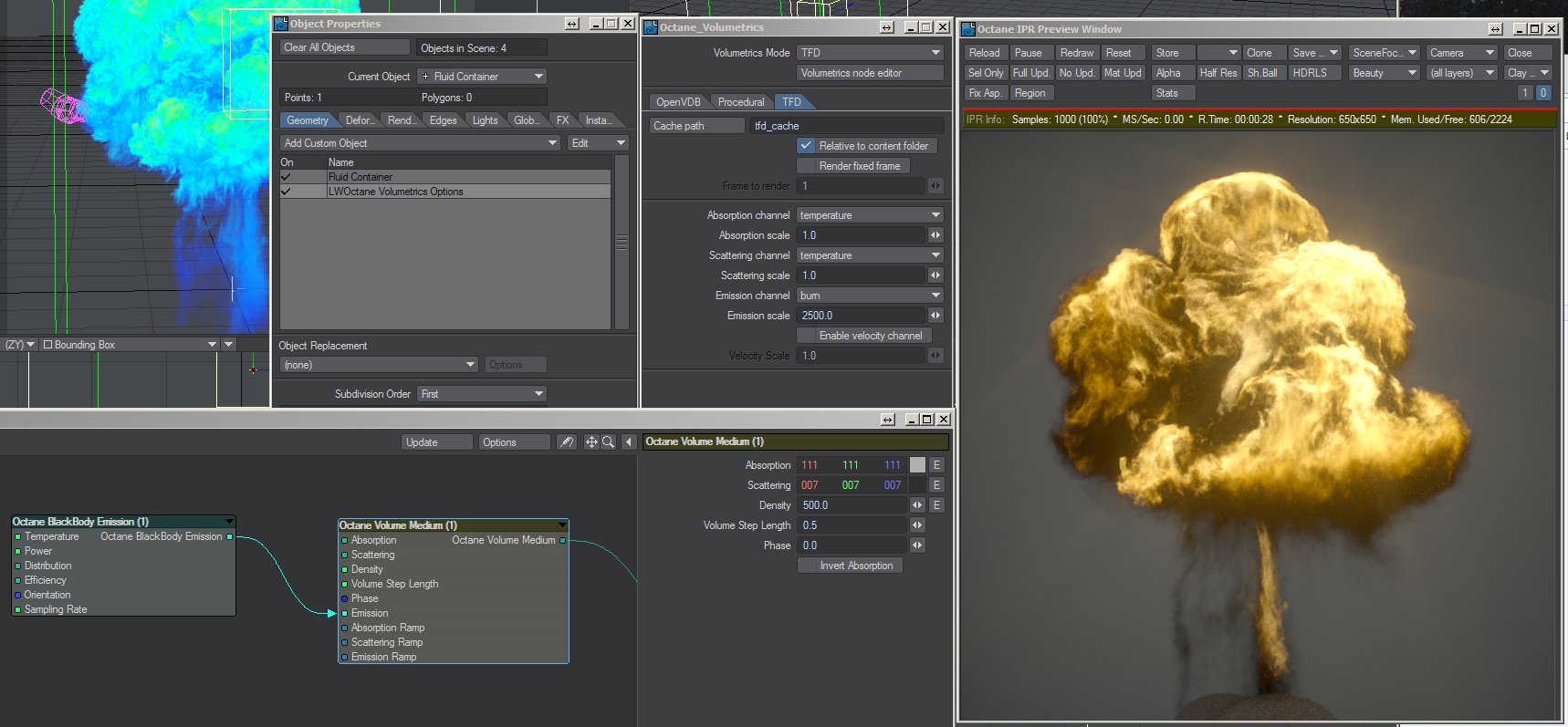This screenshot has width=1568, height=727.
Task: Click Octane BlackBody Emission output socket
Action: click(229, 536)
